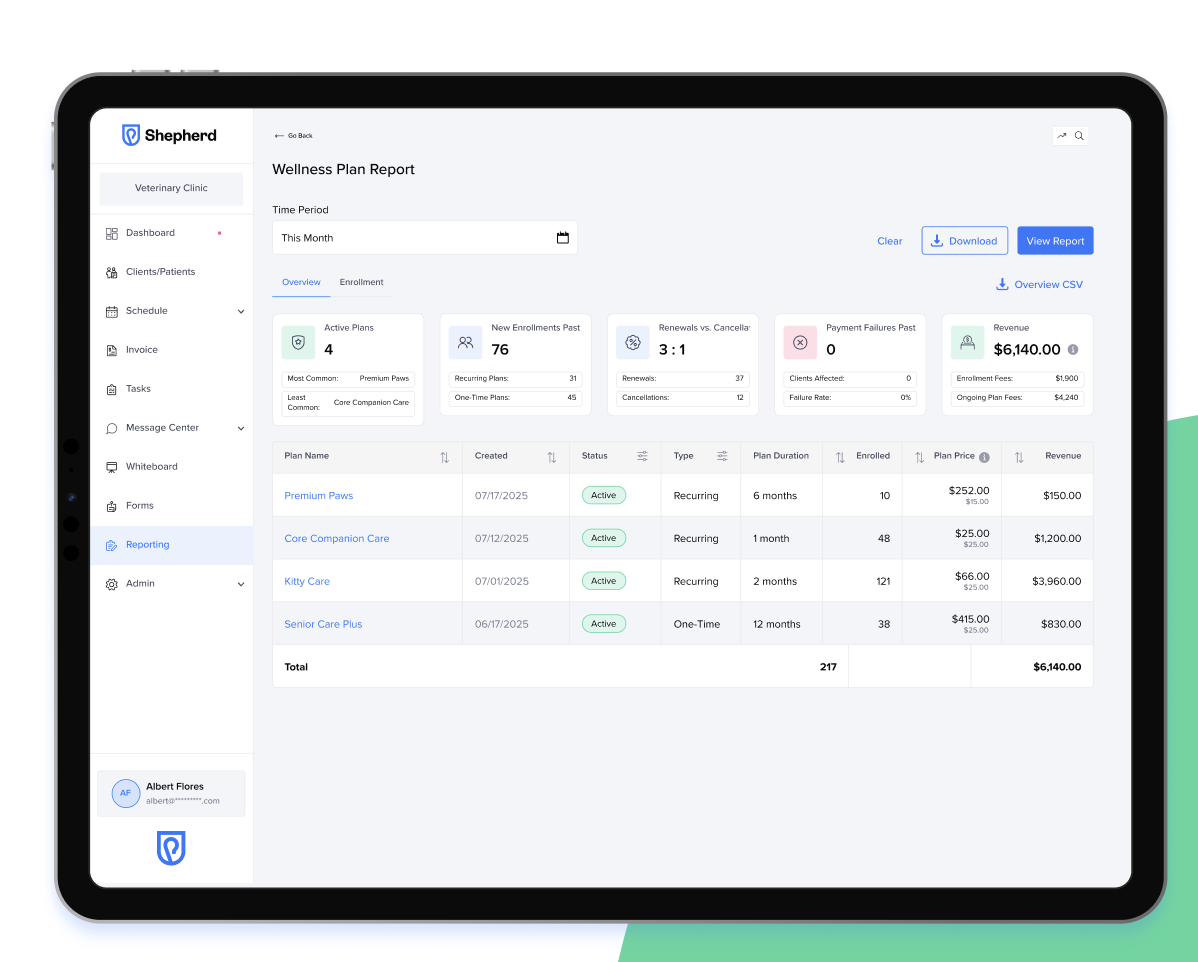Viewport: 1198px width, 962px height.
Task: Select Reporting in the sidebar
Action: click(171, 545)
